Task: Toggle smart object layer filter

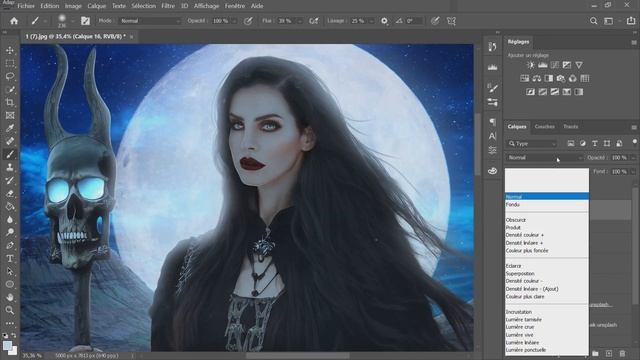Action: 619,143
